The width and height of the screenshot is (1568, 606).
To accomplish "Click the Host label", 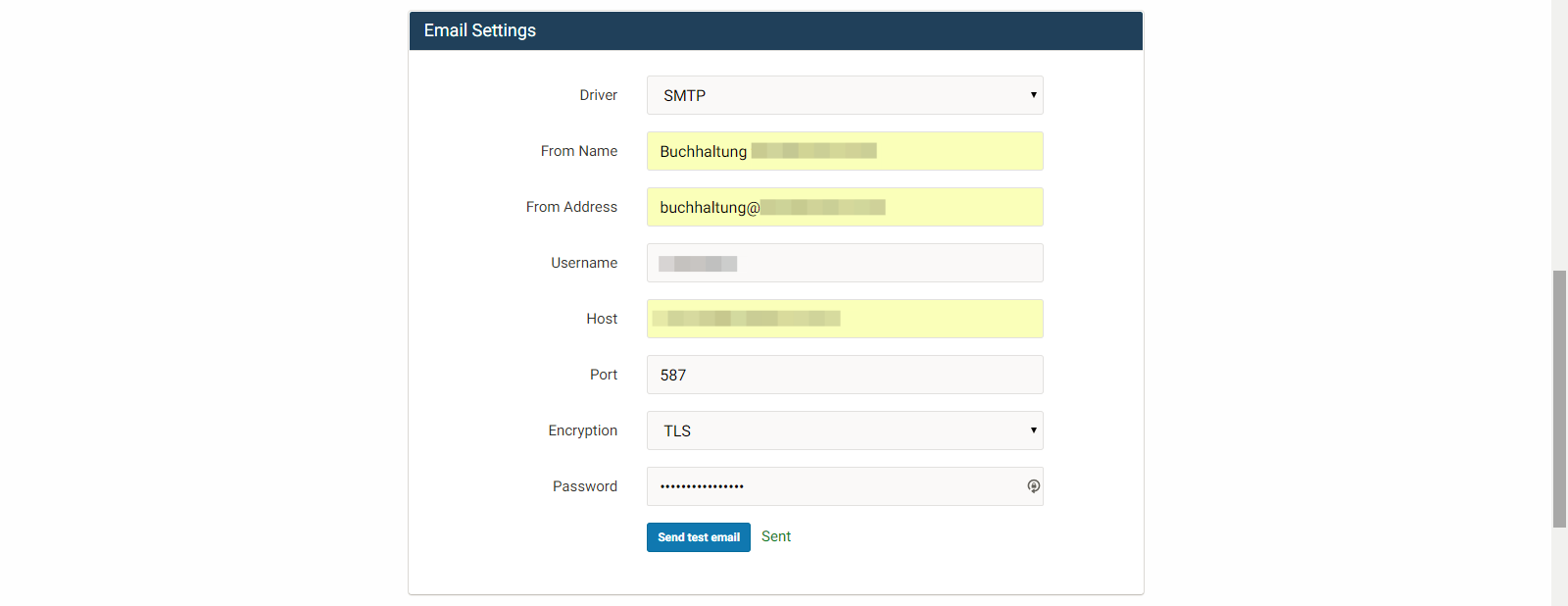I will tap(604, 319).
